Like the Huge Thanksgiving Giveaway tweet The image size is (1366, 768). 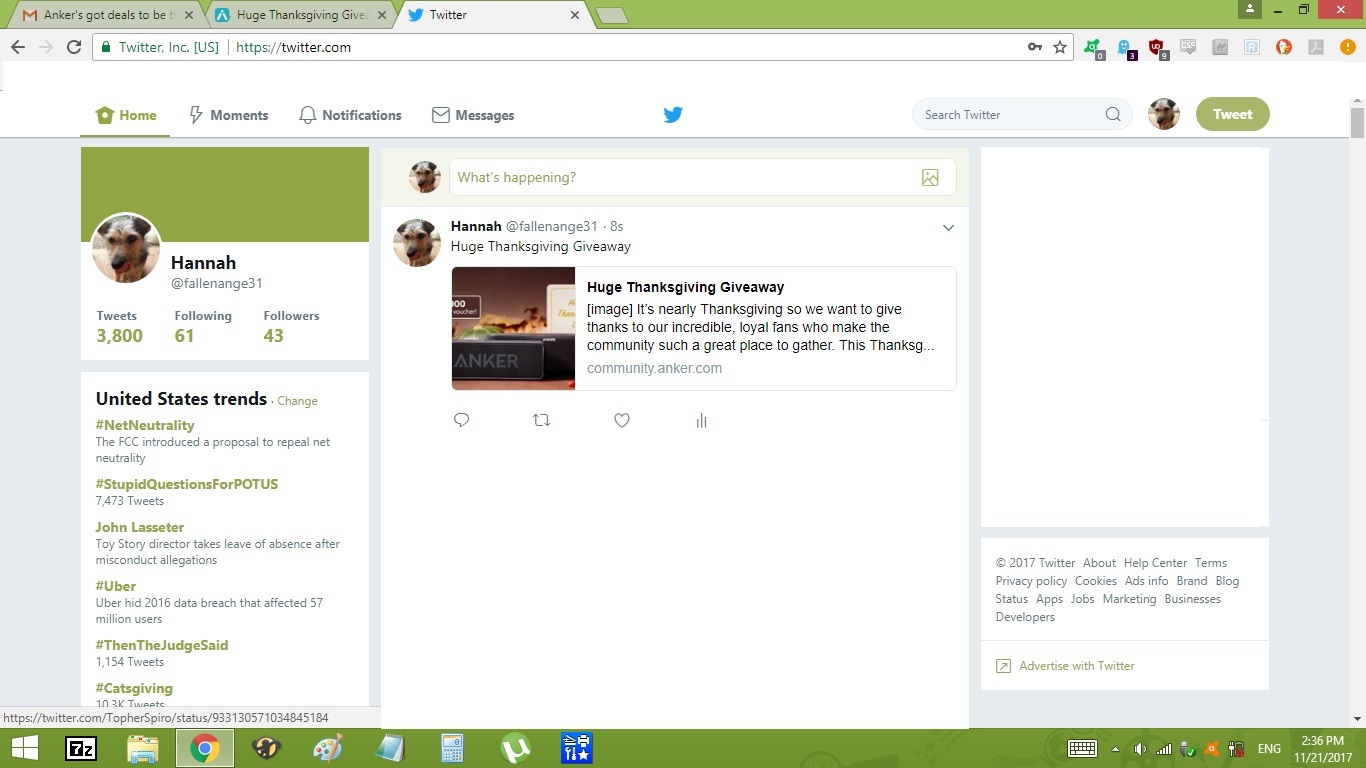tap(622, 420)
